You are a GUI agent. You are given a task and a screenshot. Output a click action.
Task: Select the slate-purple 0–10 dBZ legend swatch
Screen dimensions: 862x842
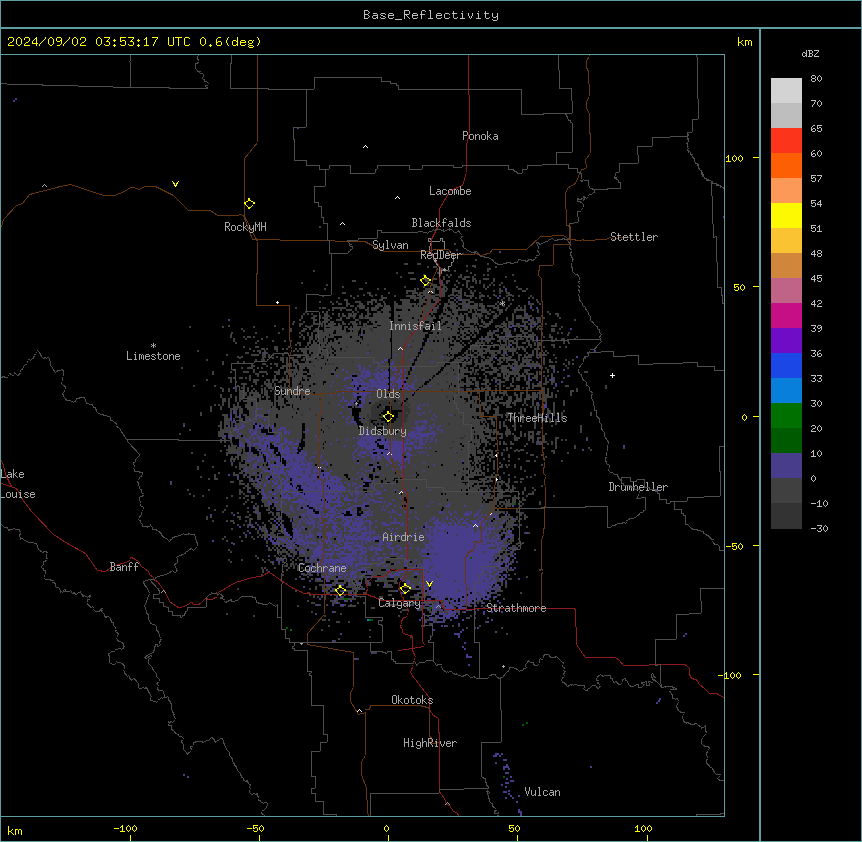[786, 466]
